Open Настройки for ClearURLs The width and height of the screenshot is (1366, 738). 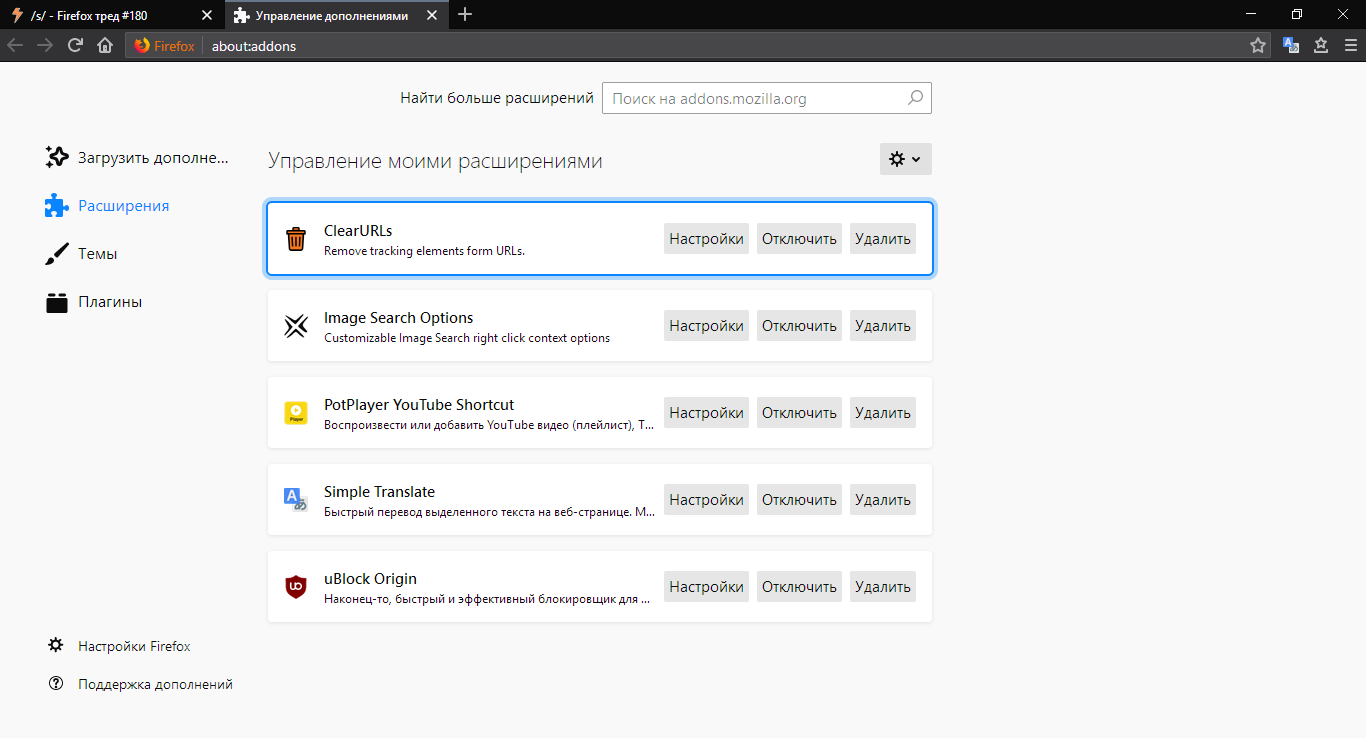click(706, 239)
